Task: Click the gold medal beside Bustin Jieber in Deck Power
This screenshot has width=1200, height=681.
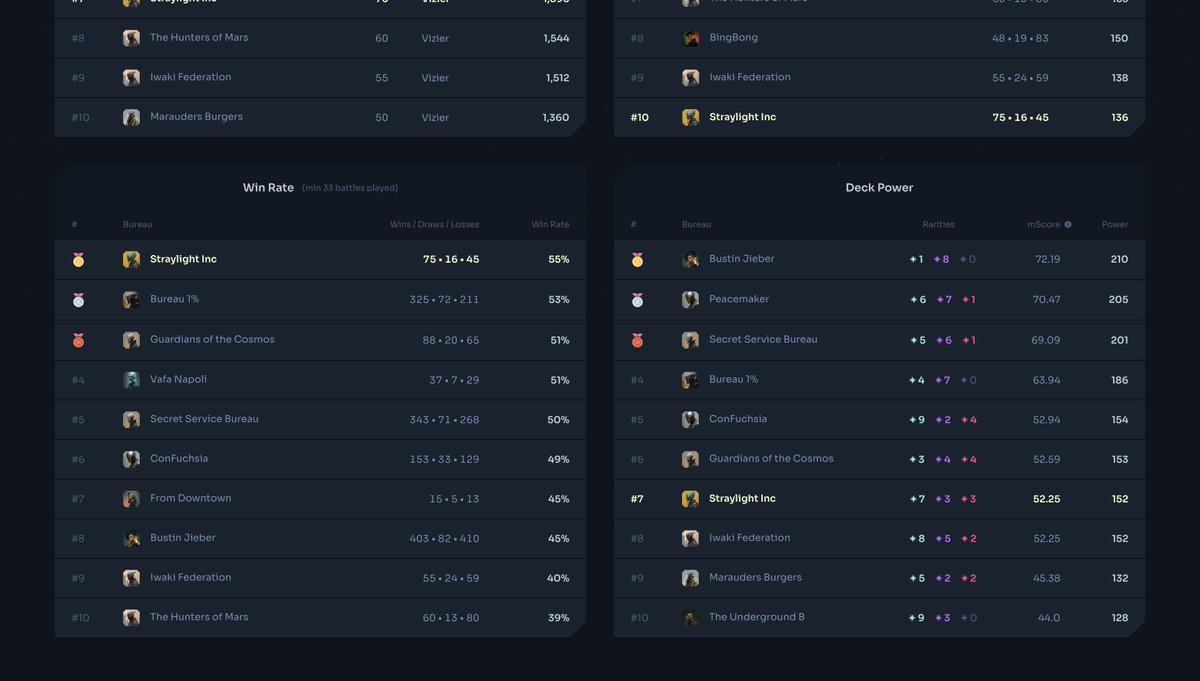Action: 637,260
